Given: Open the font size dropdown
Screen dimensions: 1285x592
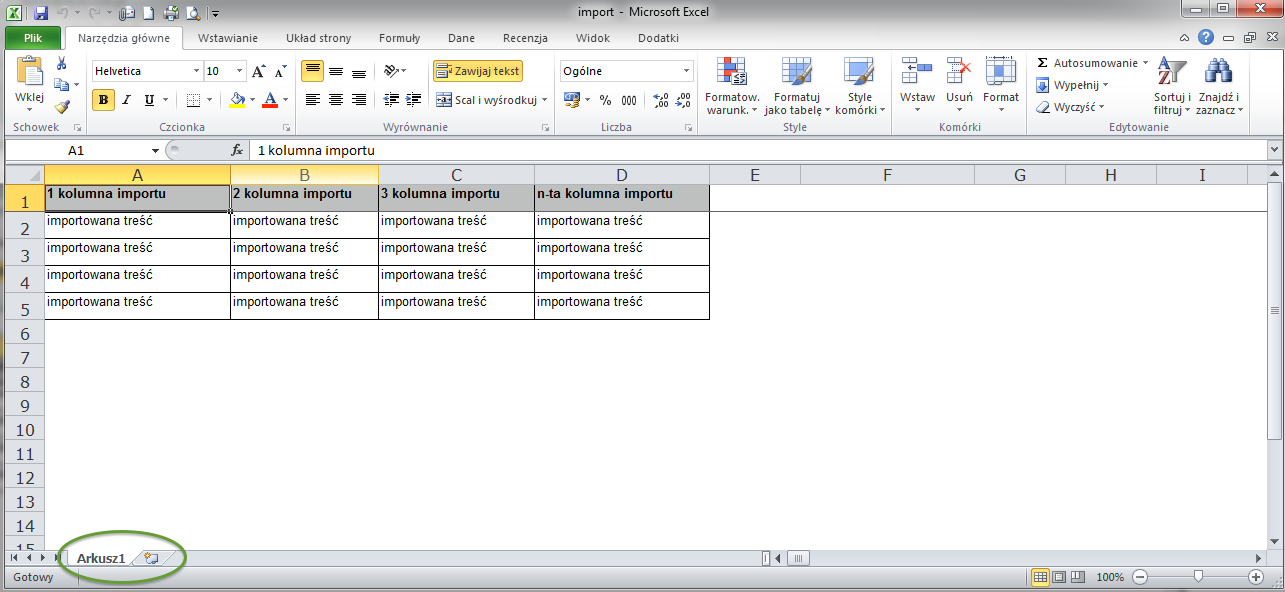Looking at the screenshot, I should click(239, 71).
